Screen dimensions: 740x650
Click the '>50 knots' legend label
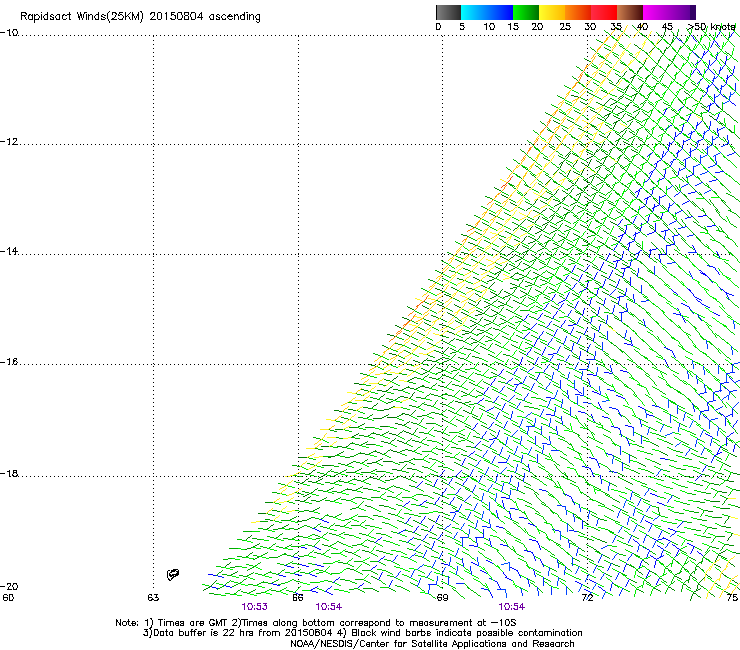pos(711,27)
